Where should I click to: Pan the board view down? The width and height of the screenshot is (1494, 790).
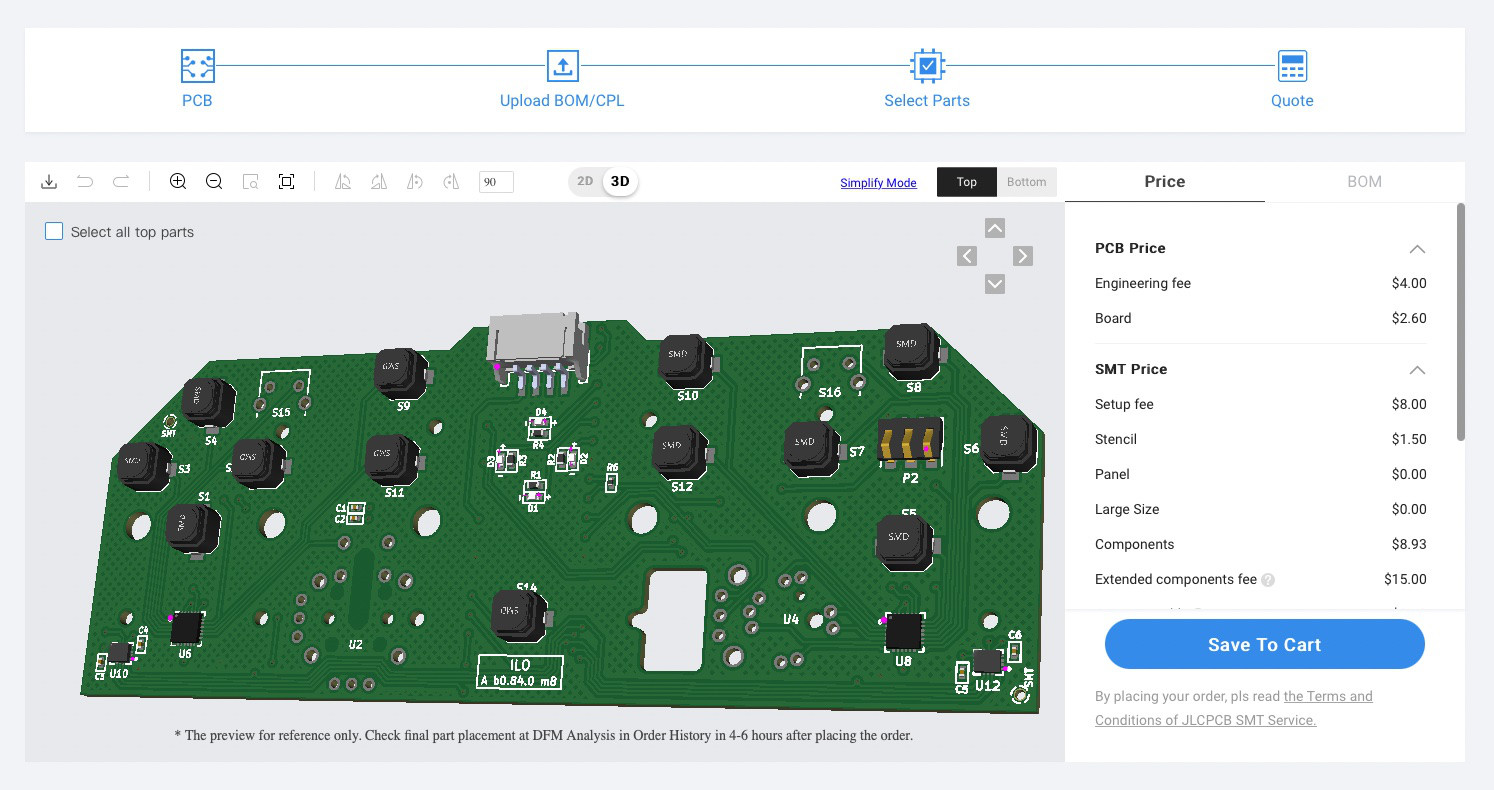tap(994, 284)
